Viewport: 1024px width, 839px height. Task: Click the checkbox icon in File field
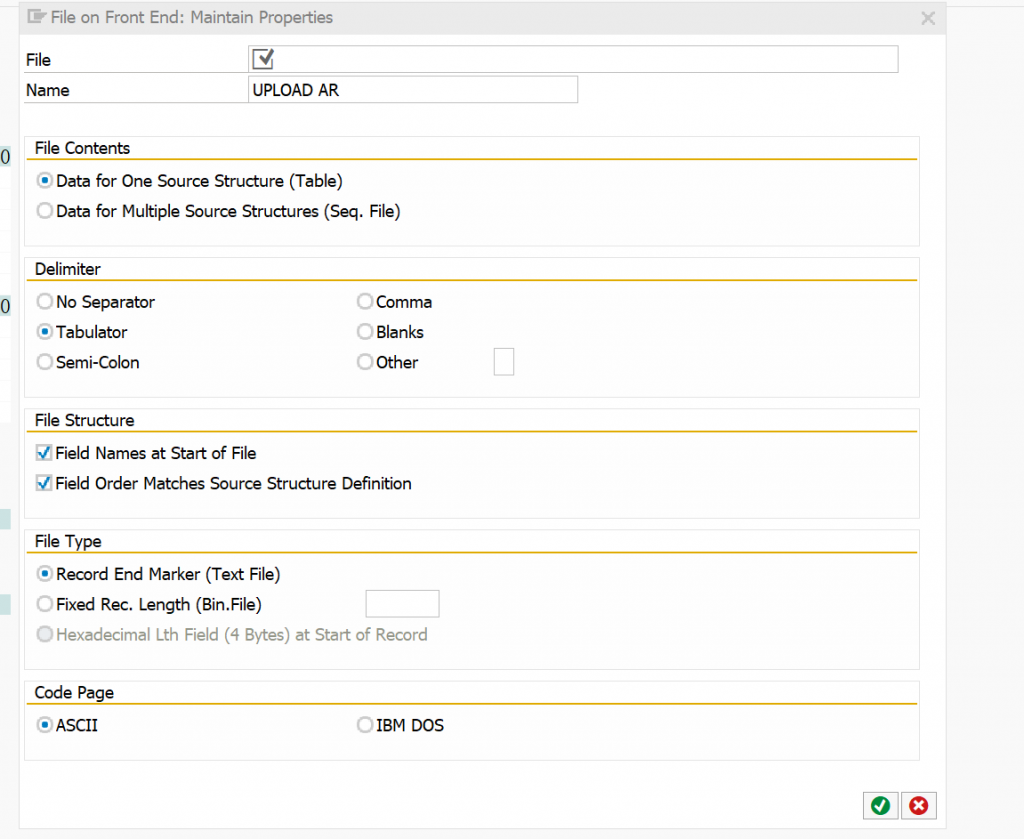(263, 59)
